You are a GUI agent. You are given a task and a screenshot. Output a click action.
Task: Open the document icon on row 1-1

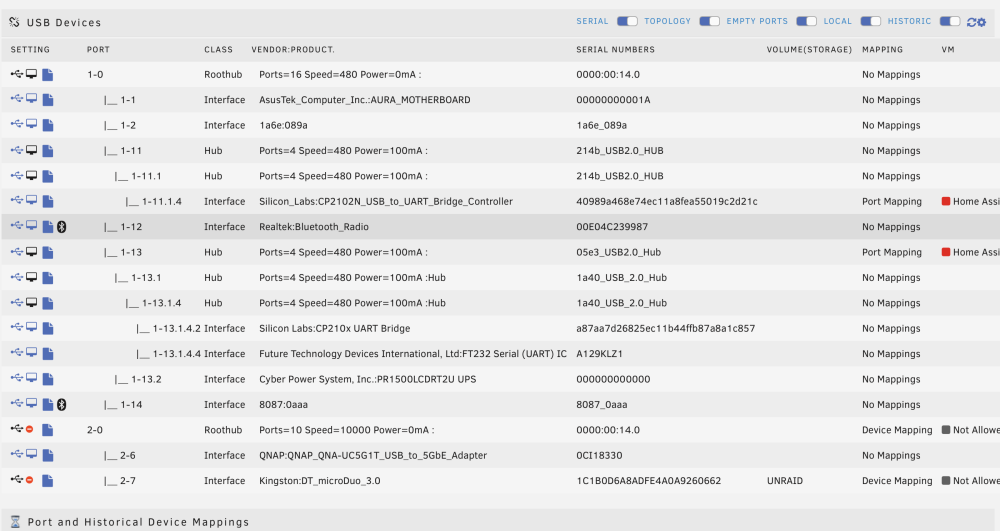pyautogui.click(x=48, y=100)
